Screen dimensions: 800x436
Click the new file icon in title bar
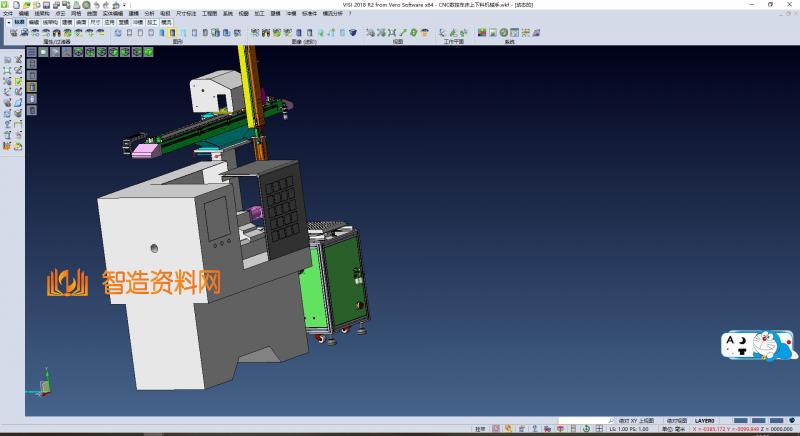[x=16, y=5]
